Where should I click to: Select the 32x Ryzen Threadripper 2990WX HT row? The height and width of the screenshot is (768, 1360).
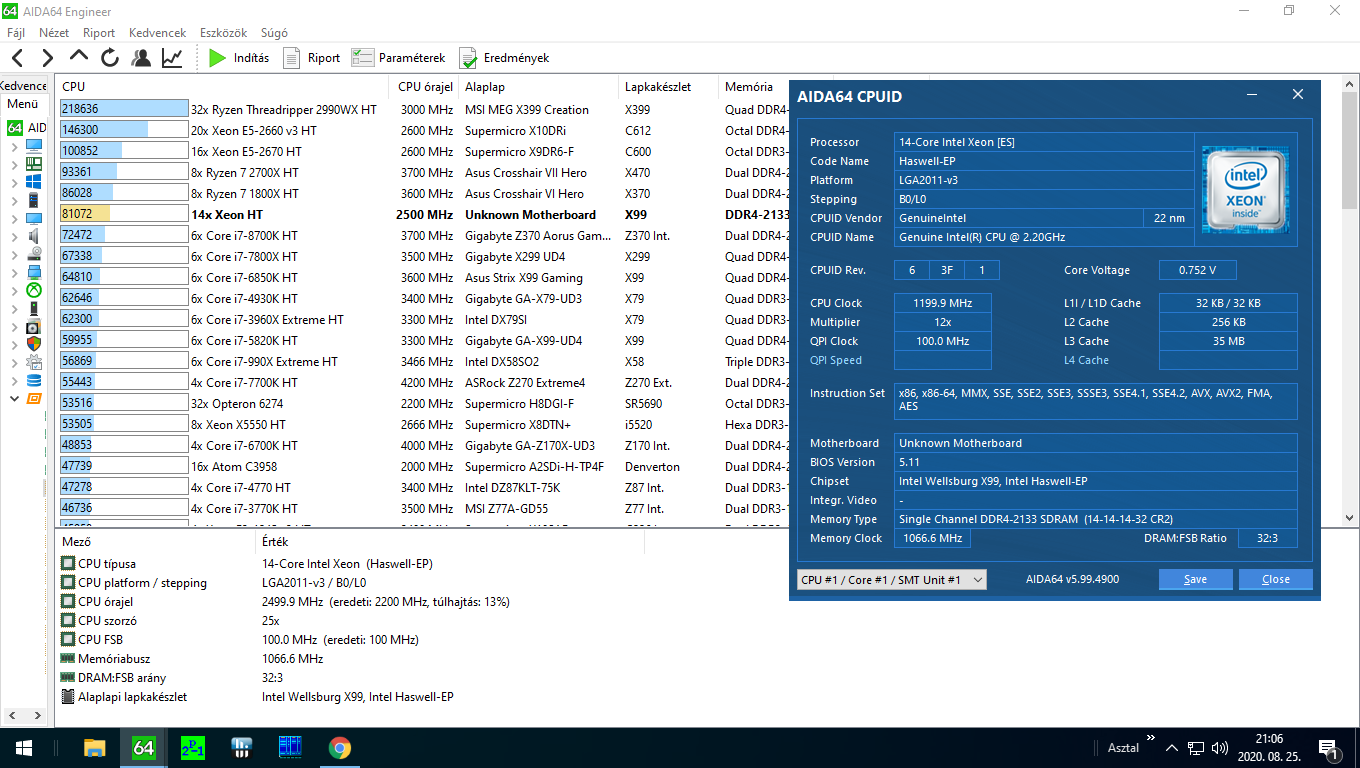point(423,110)
